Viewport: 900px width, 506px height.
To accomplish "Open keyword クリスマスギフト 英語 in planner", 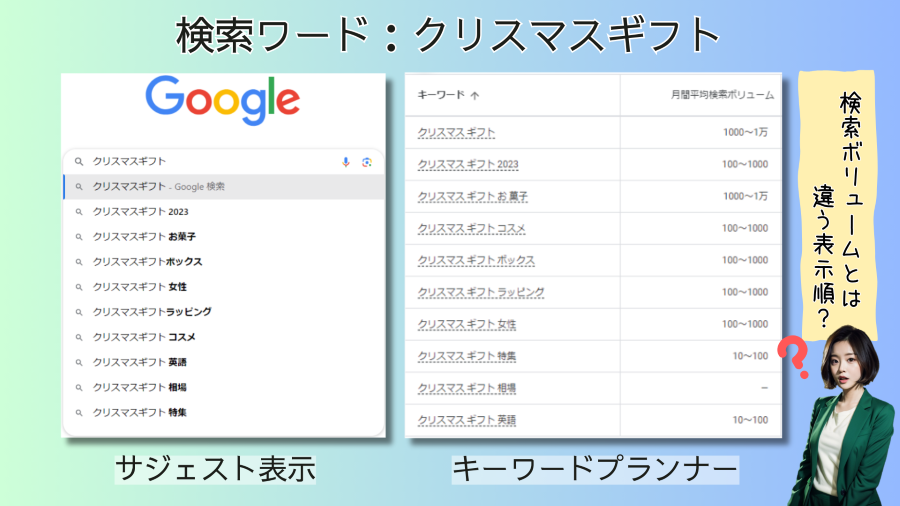I will pyautogui.click(x=467, y=421).
